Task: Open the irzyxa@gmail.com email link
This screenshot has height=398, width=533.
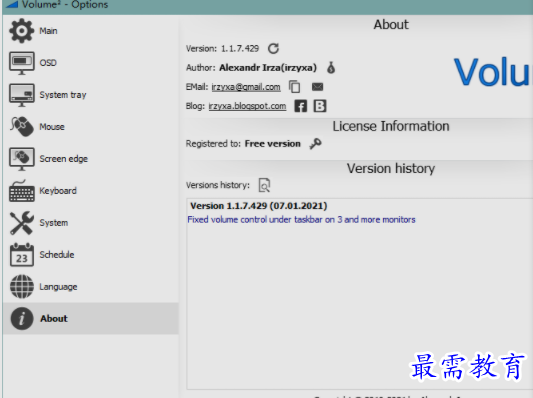Action: pos(246,87)
